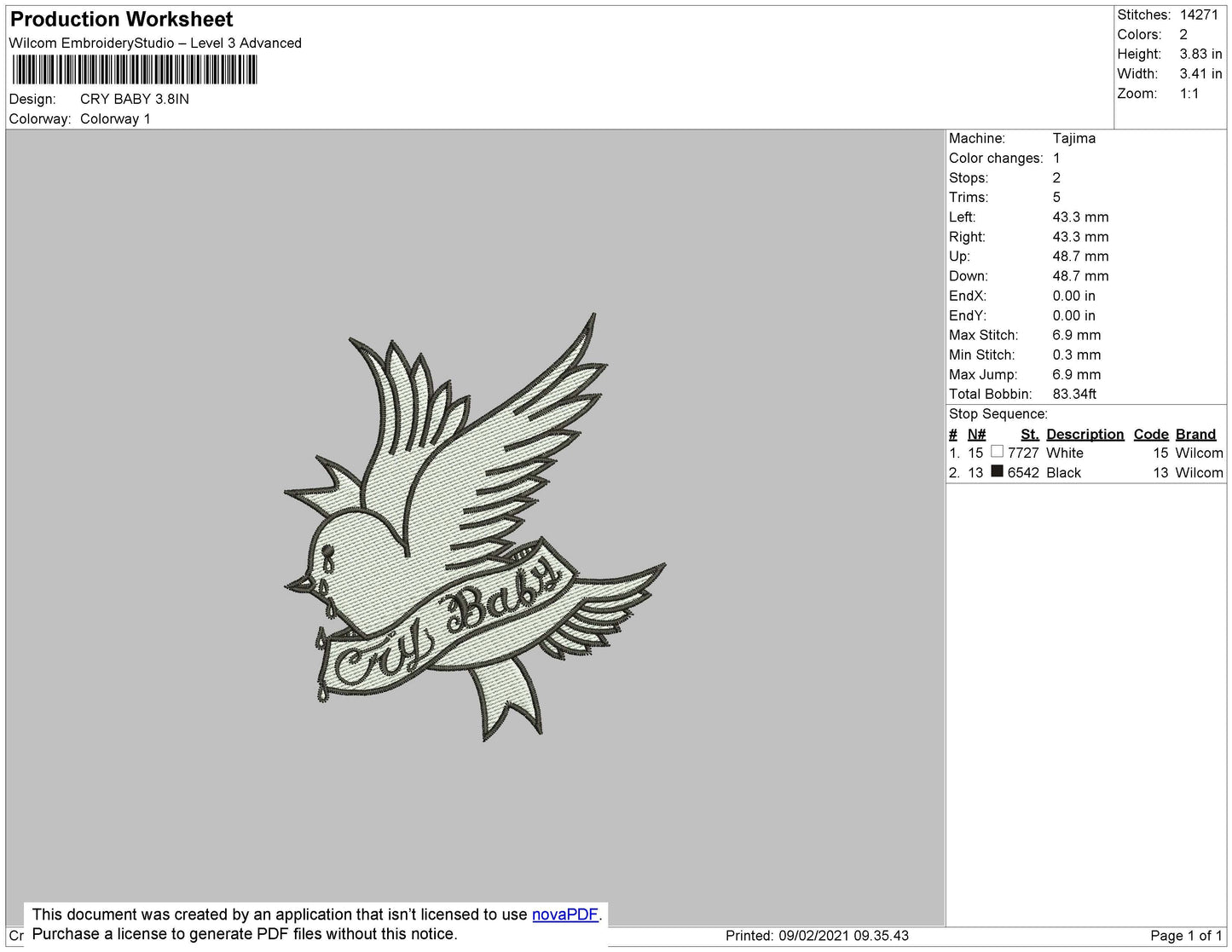
Task: Select the Left value 43.3 mm
Action: point(1080,217)
